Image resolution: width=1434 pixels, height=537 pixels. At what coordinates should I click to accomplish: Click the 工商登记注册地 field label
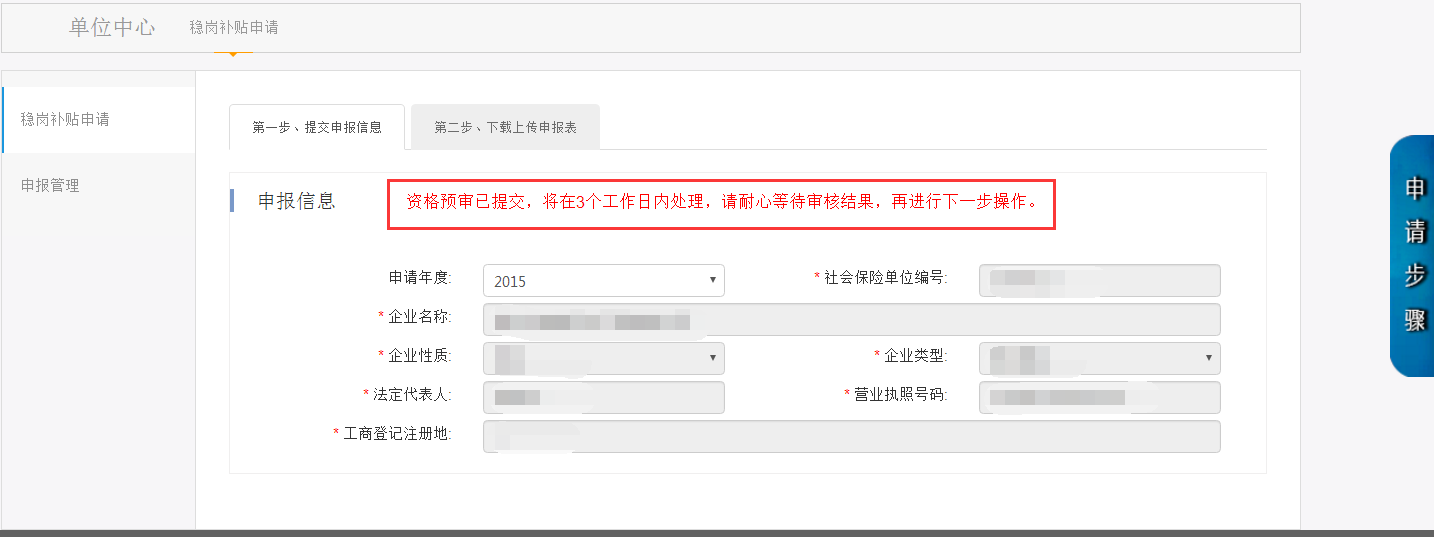[397, 433]
